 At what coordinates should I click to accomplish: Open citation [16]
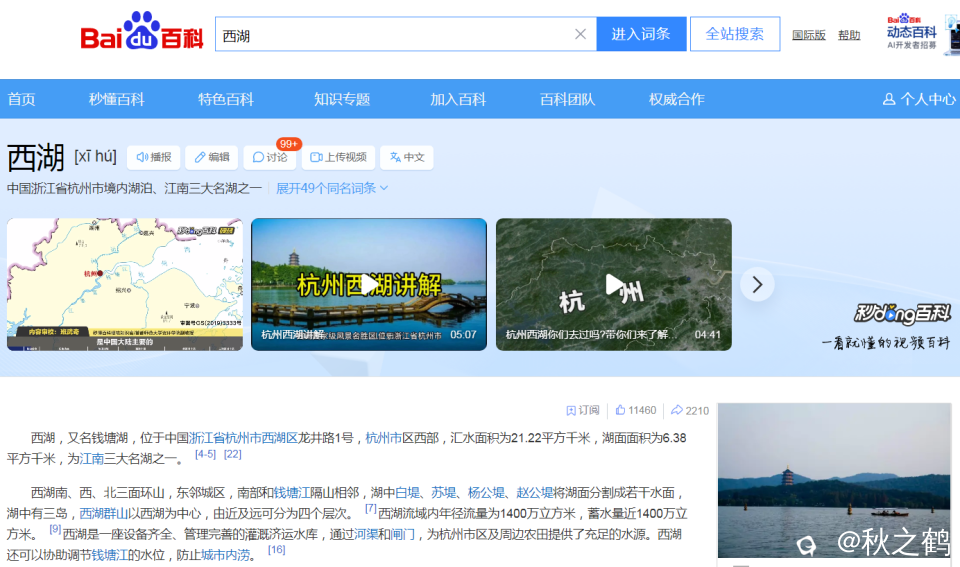click(x=276, y=550)
